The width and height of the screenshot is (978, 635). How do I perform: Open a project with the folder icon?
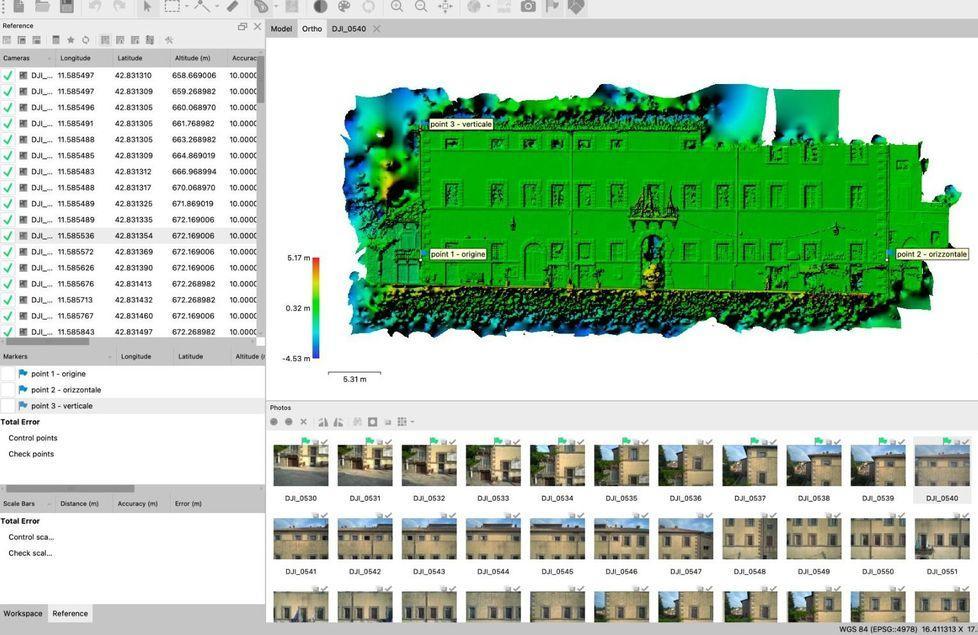tap(42, 6)
